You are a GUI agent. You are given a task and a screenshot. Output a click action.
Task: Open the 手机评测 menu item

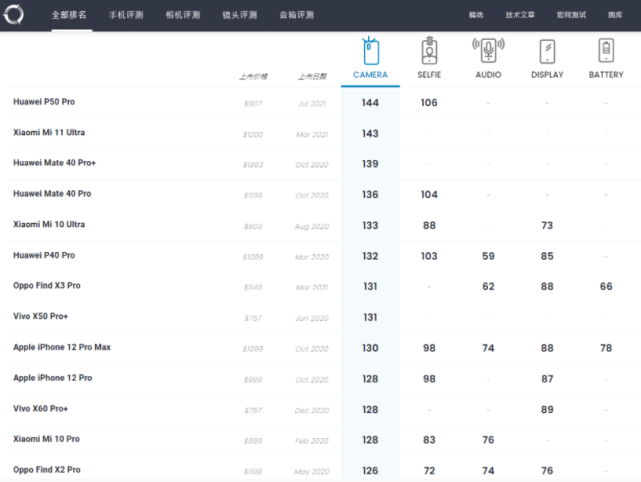[126, 15]
